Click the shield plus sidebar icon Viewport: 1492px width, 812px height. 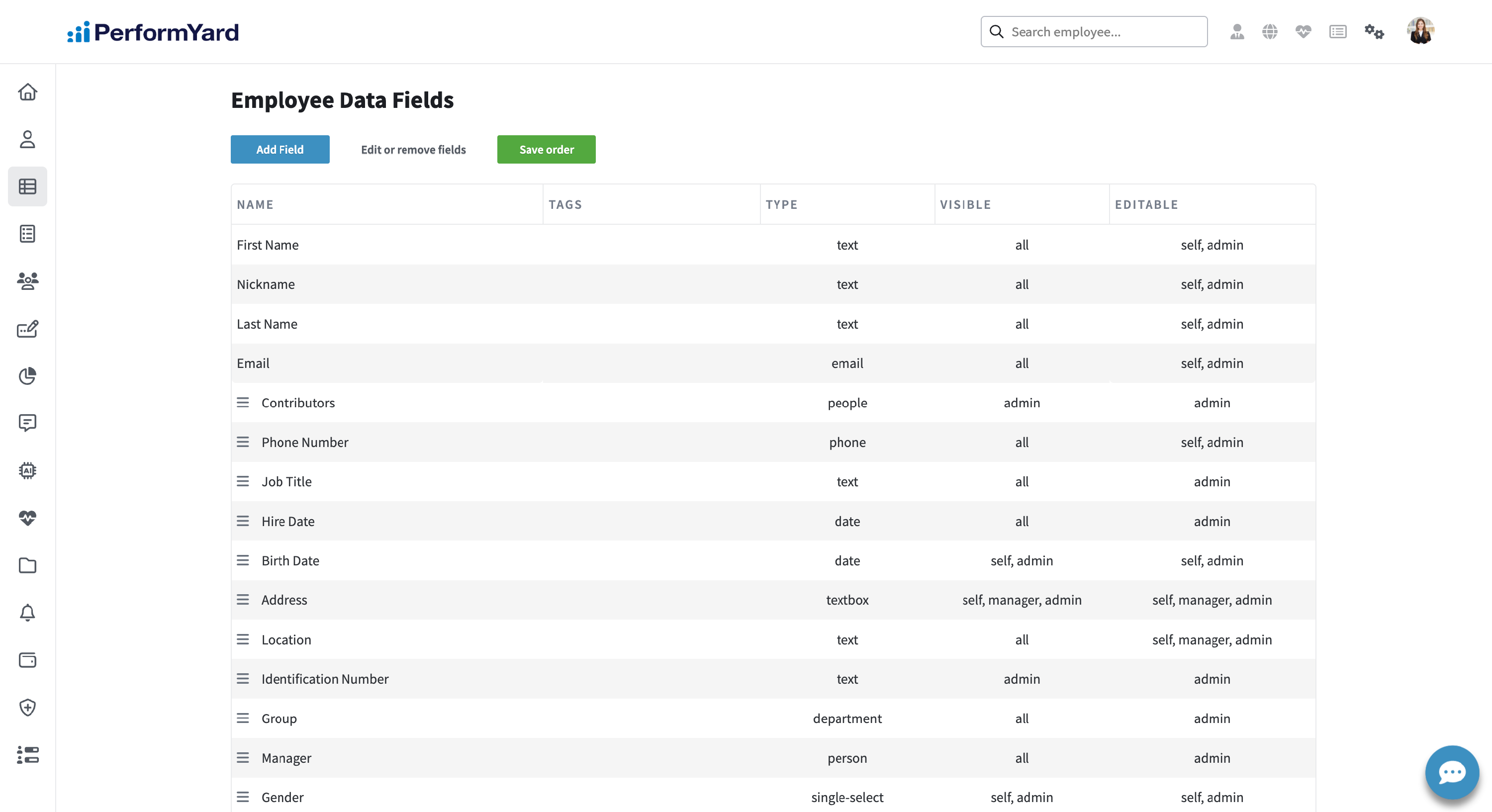pyautogui.click(x=27, y=707)
